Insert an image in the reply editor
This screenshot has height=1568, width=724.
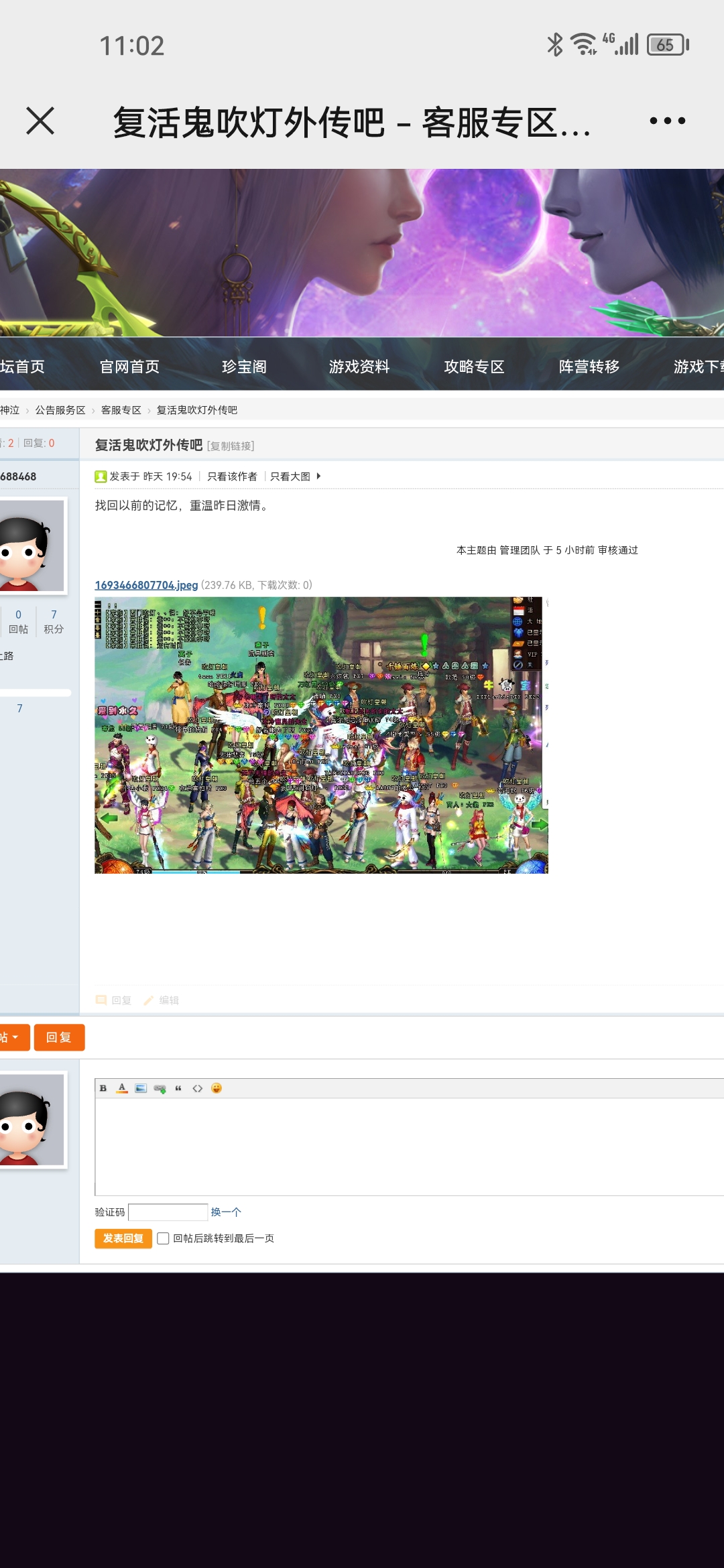[141, 1088]
